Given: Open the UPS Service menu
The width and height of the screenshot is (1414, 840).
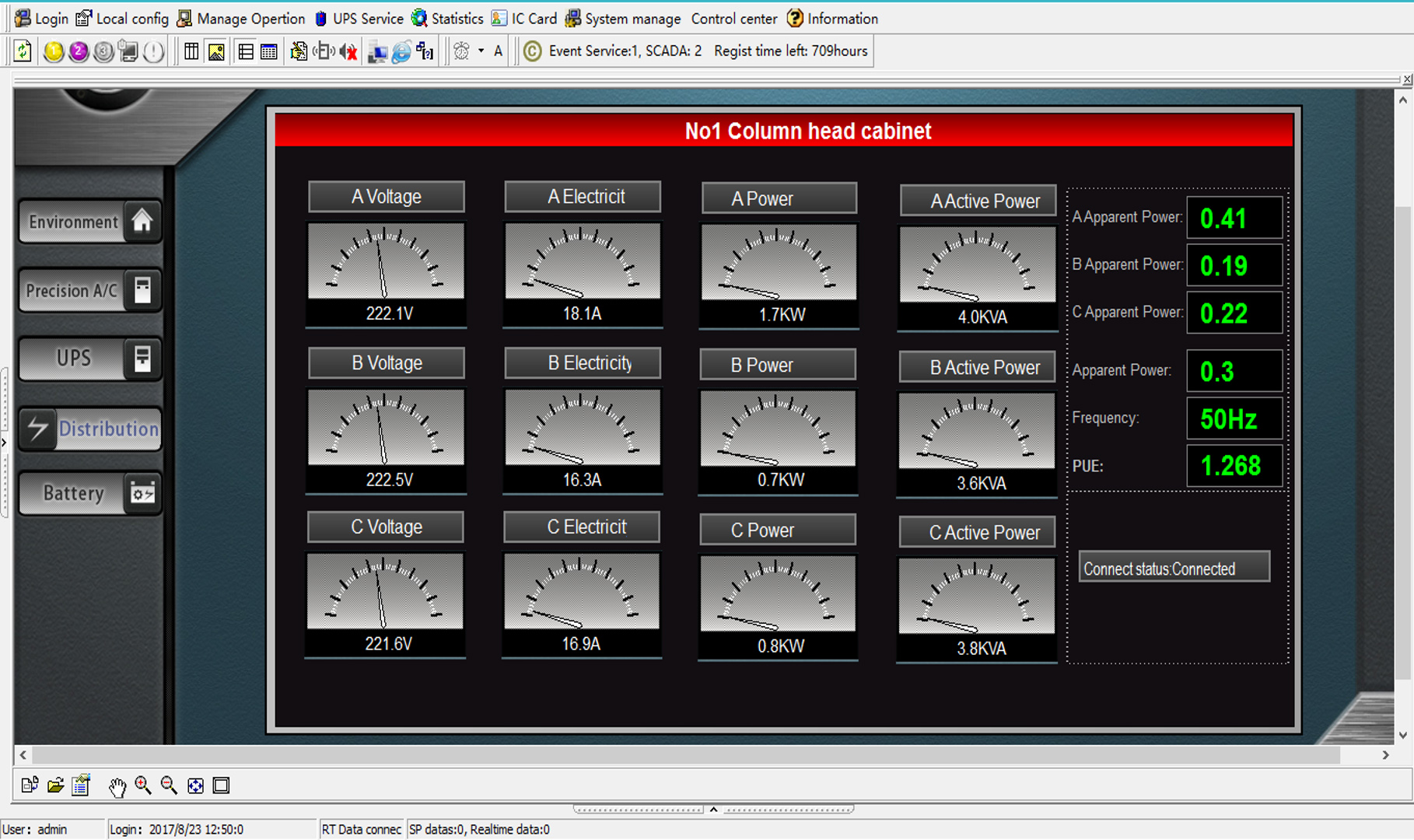Looking at the screenshot, I should coord(359,19).
